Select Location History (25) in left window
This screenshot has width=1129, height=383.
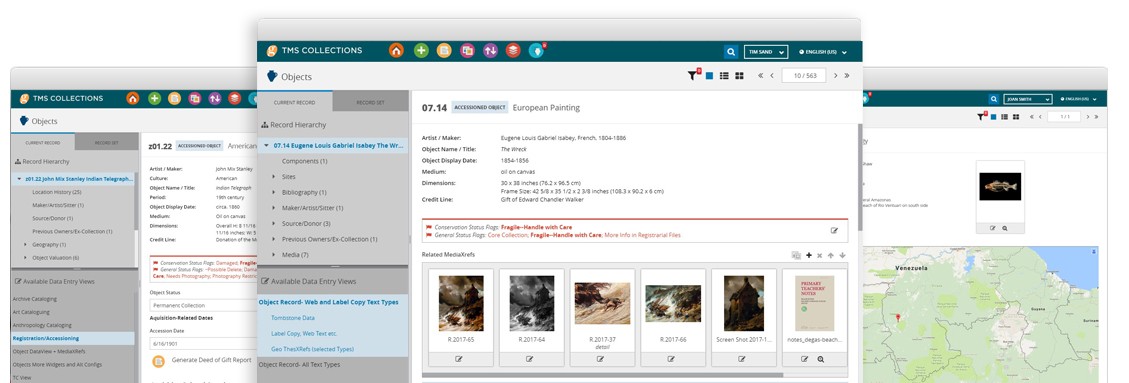tap(56, 192)
